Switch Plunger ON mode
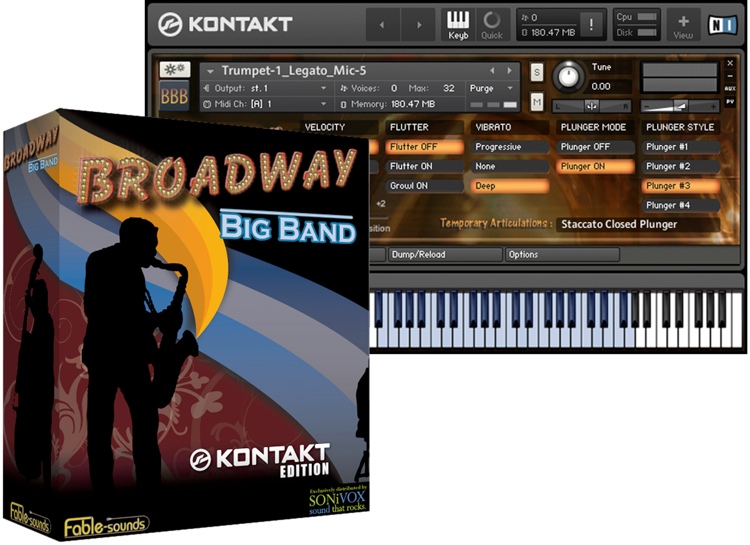 pos(596,167)
